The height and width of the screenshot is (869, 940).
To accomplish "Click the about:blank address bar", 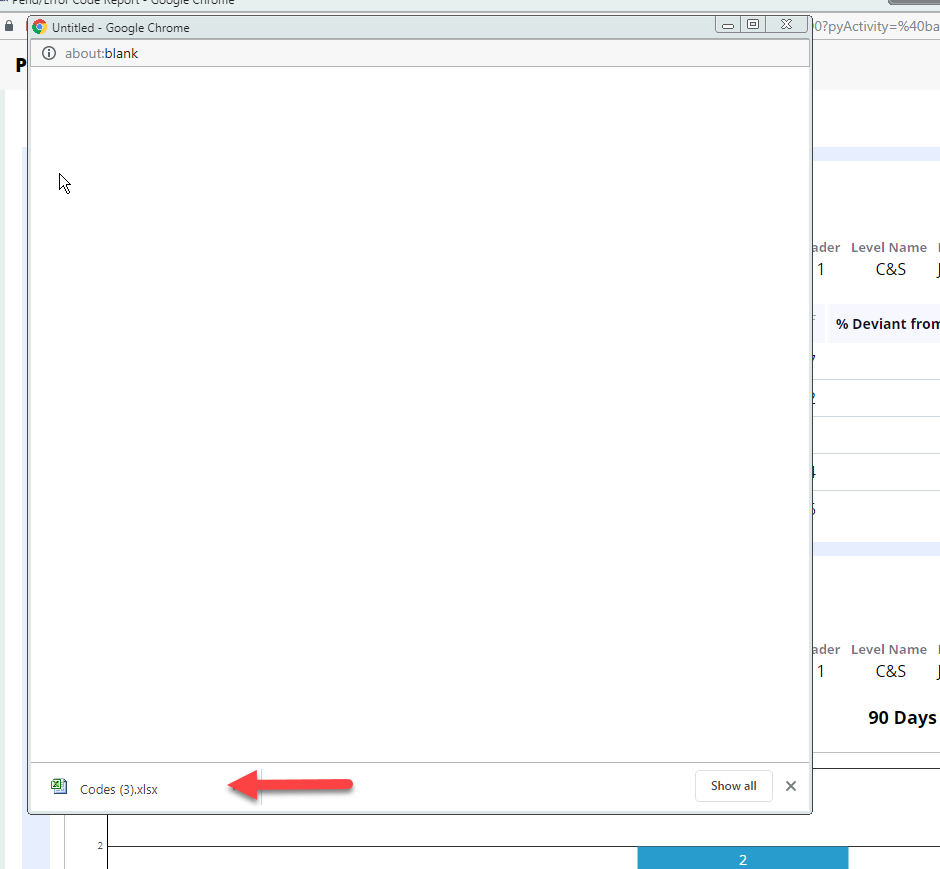I will coord(400,53).
